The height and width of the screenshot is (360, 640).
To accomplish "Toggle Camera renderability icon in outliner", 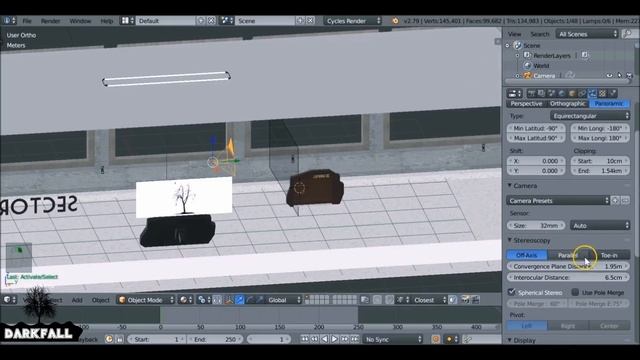I will coord(629,76).
